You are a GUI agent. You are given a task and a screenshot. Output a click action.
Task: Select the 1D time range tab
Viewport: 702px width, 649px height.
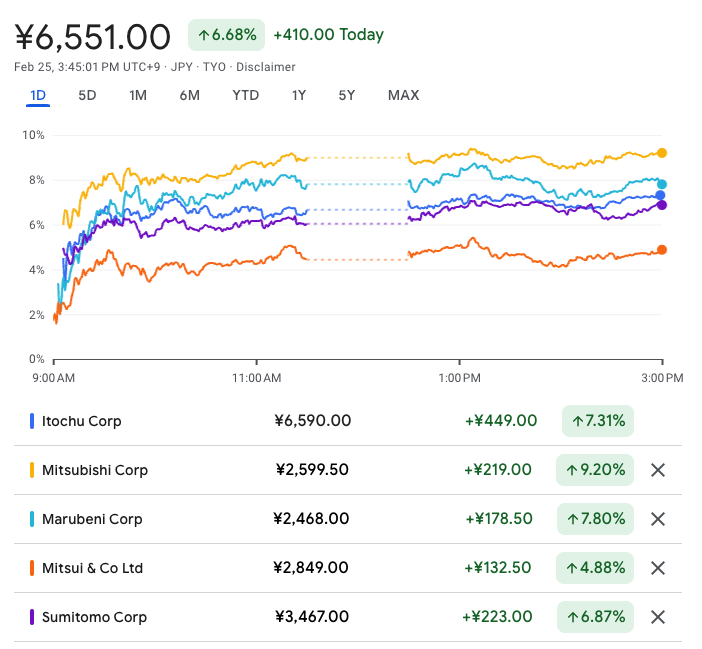38,95
